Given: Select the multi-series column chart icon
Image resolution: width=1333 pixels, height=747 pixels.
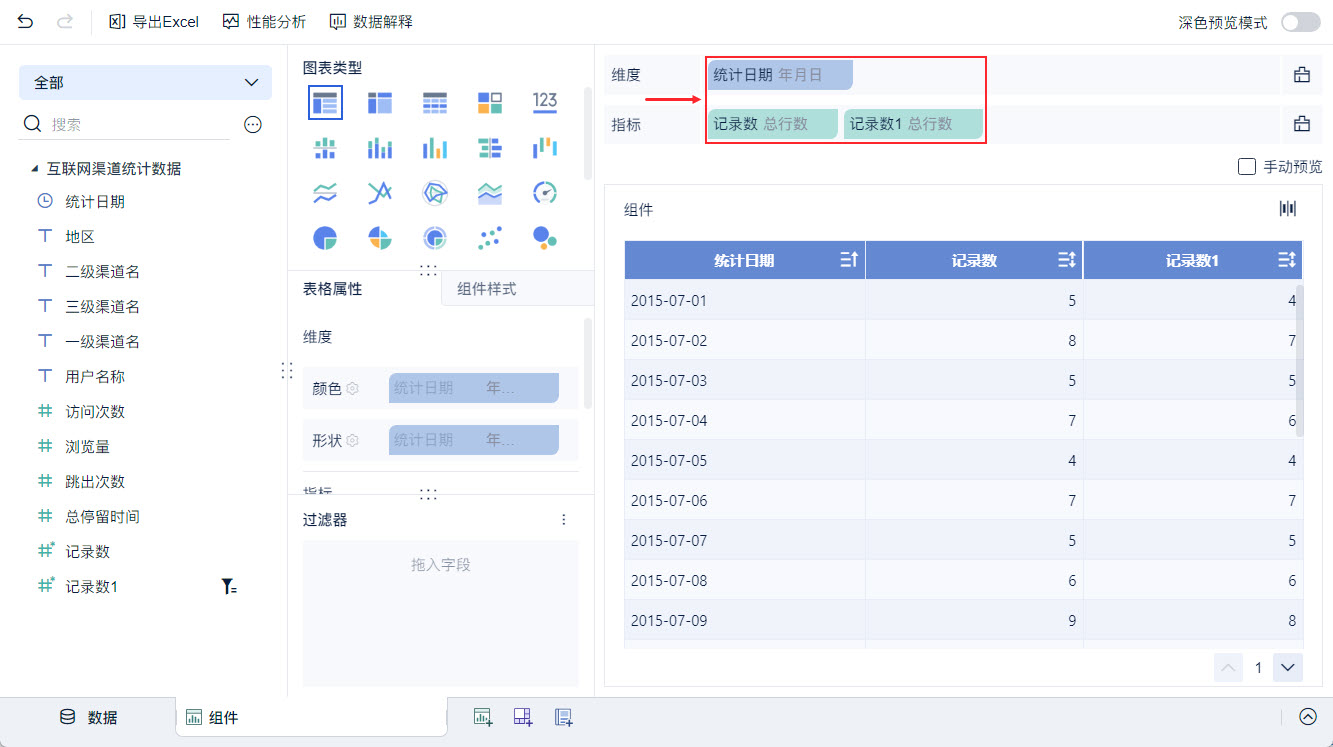Looking at the screenshot, I should (435, 148).
